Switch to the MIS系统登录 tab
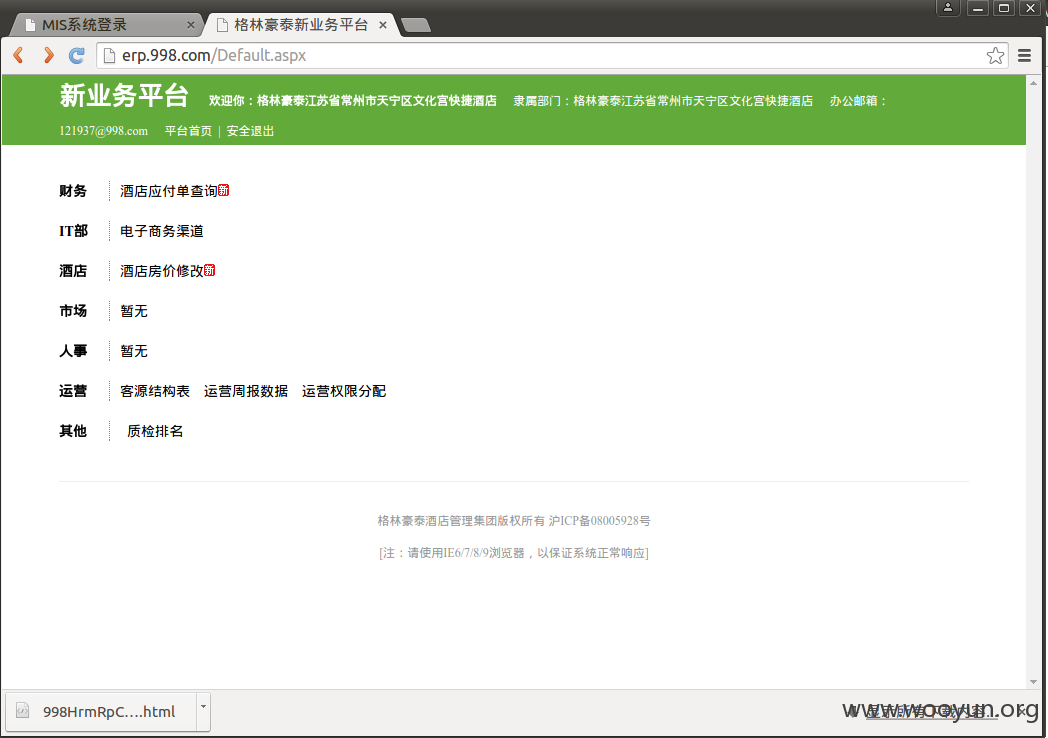This screenshot has width=1048, height=738. tap(106, 25)
